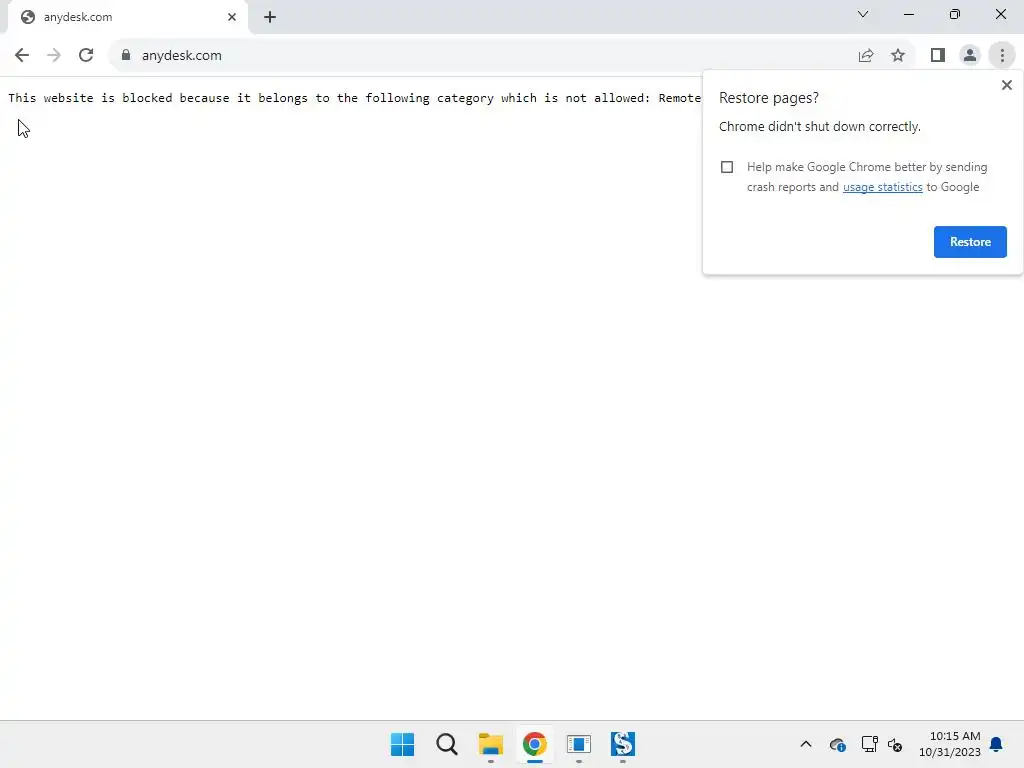
Task: Click the muted volume tray icon
Action: [895, 744]
